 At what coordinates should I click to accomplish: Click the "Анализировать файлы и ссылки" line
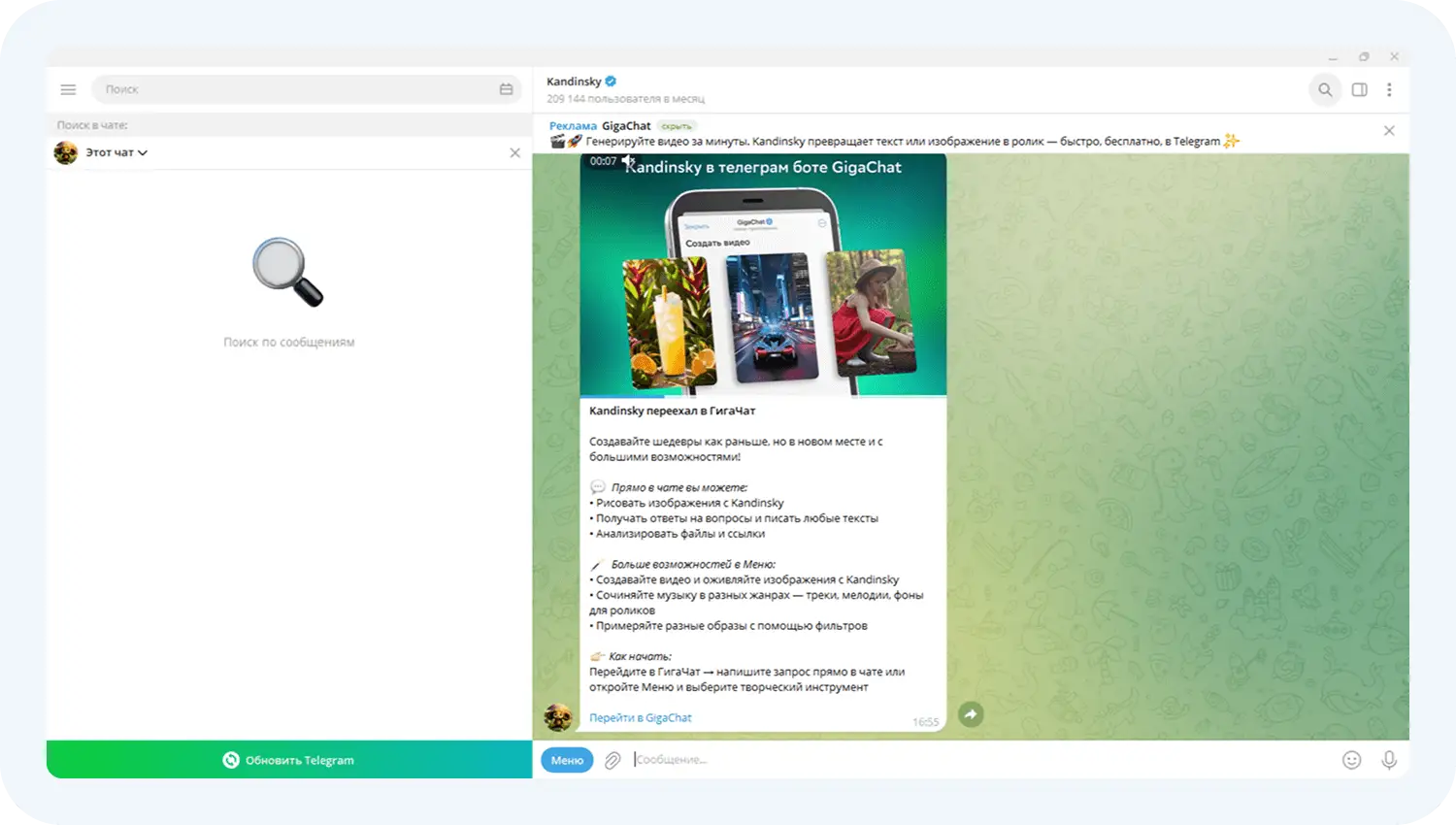678,534
